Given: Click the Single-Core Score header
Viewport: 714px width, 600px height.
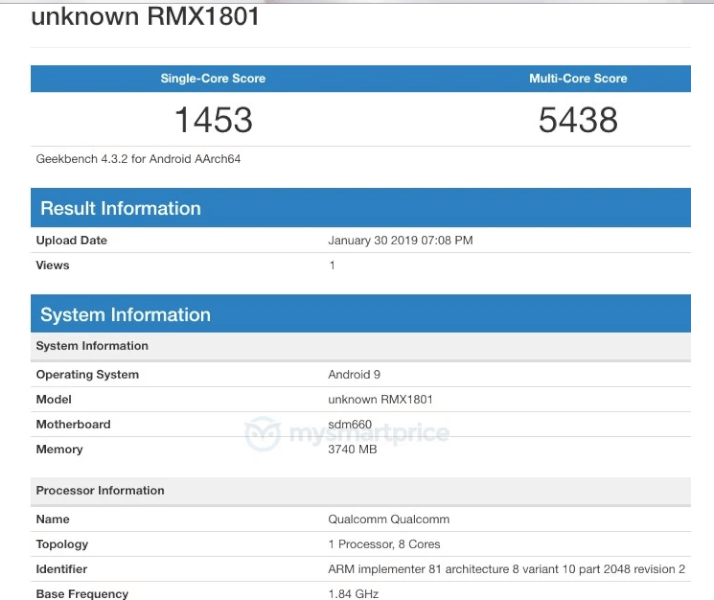Looking at the screenshot, I should [213, 78].
